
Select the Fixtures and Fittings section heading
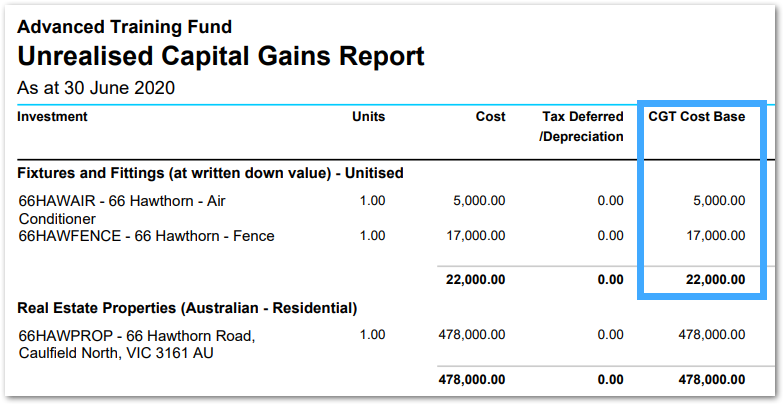coord(210,173)
